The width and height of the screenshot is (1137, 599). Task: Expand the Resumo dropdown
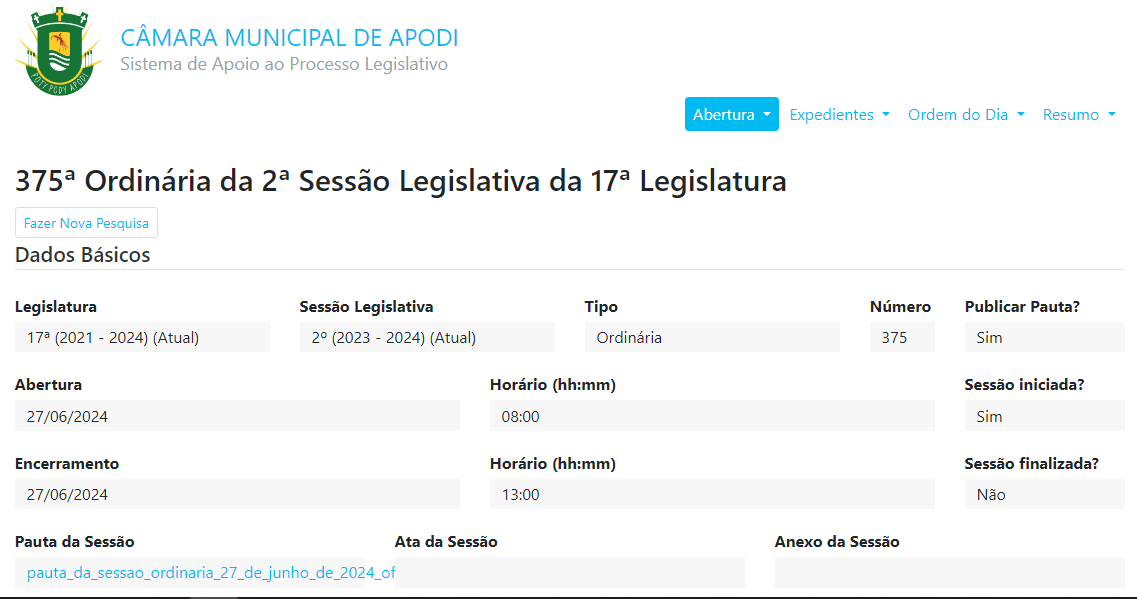(1078, 114)
